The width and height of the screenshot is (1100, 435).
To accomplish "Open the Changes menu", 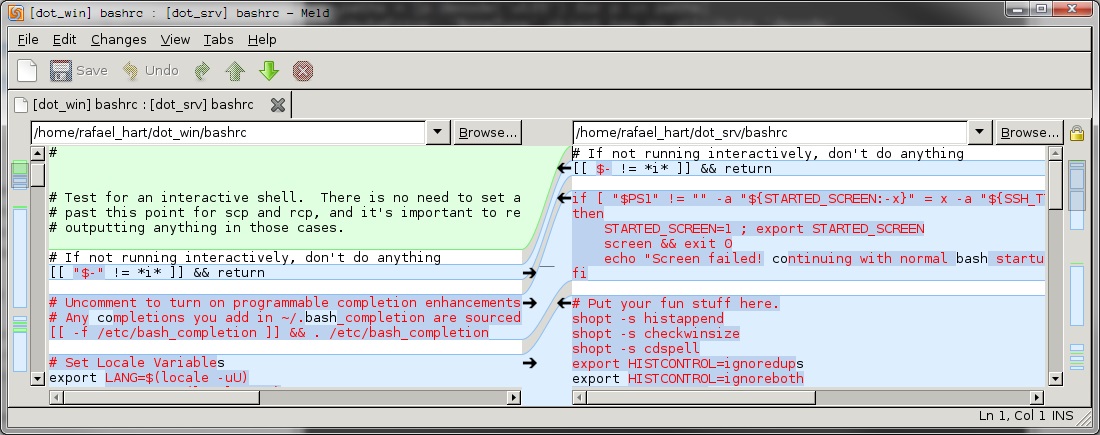I will [x=119, y=39].
